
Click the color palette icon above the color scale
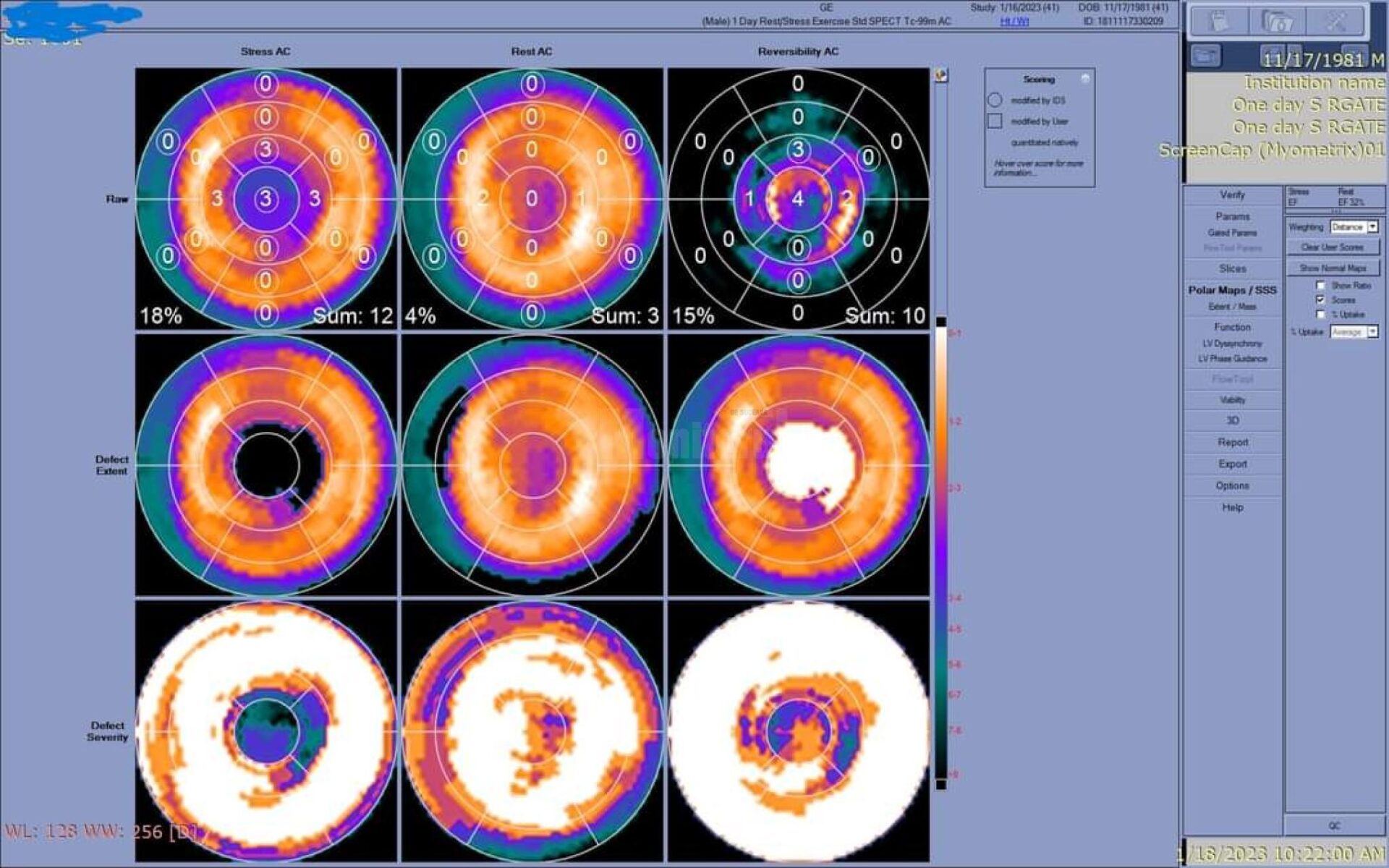tap(941, 75)
